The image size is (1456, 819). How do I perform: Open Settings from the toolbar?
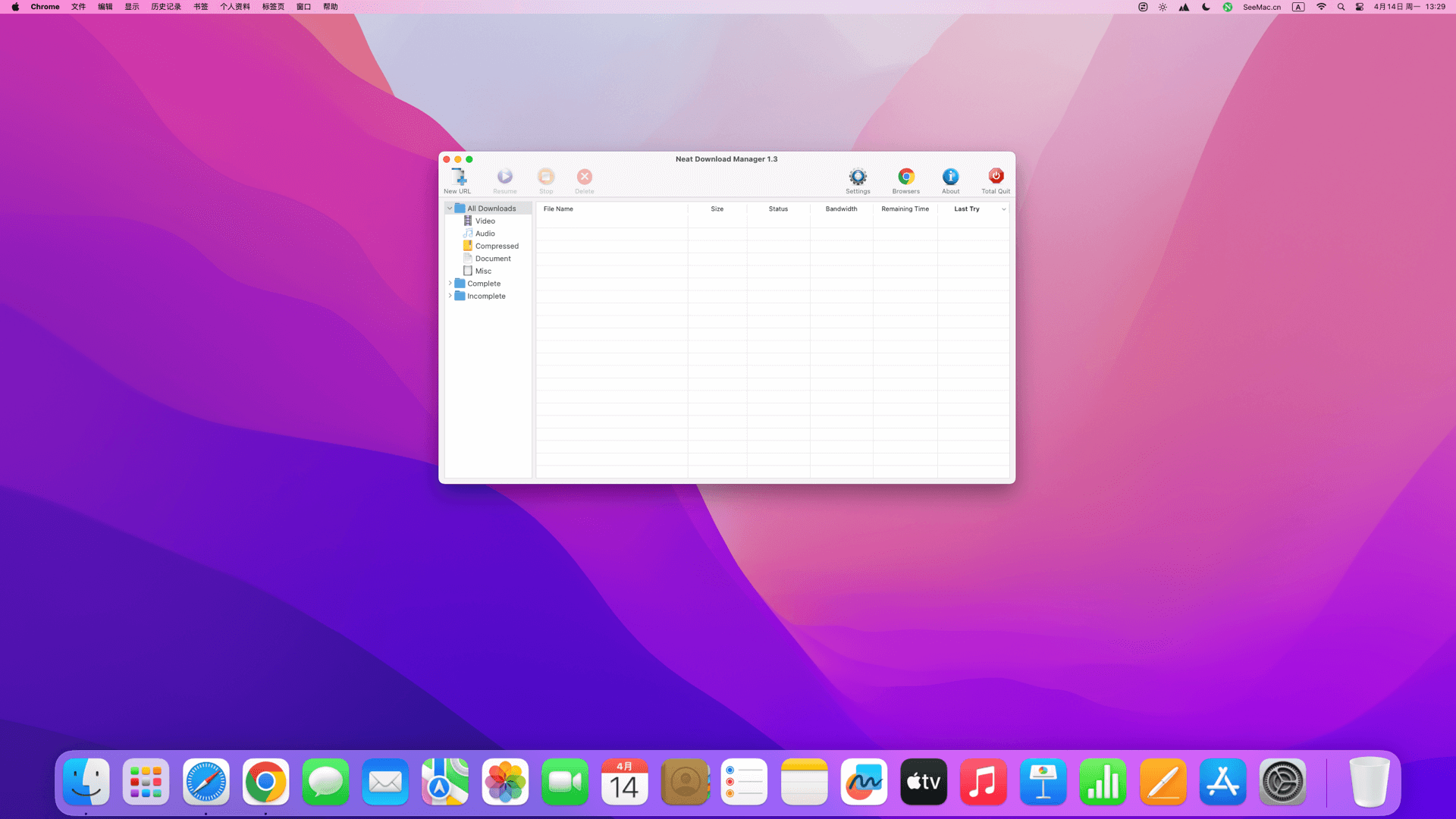[x=858, y=177]
